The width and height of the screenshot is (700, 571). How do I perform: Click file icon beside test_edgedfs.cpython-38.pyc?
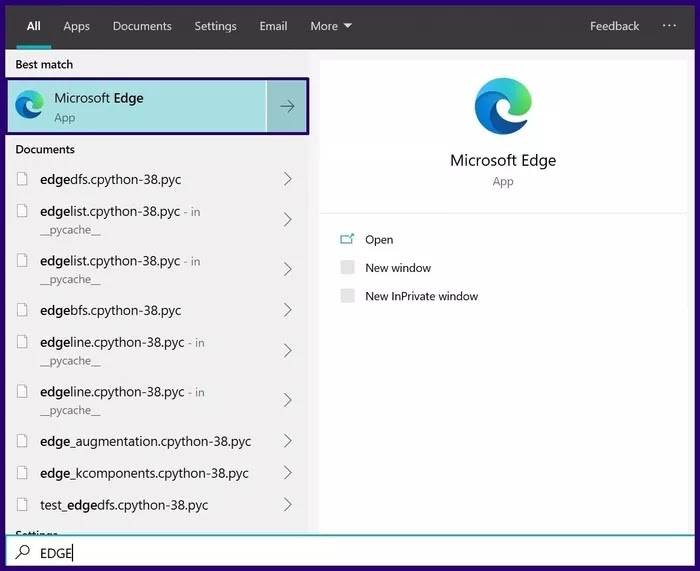point(22,504)
